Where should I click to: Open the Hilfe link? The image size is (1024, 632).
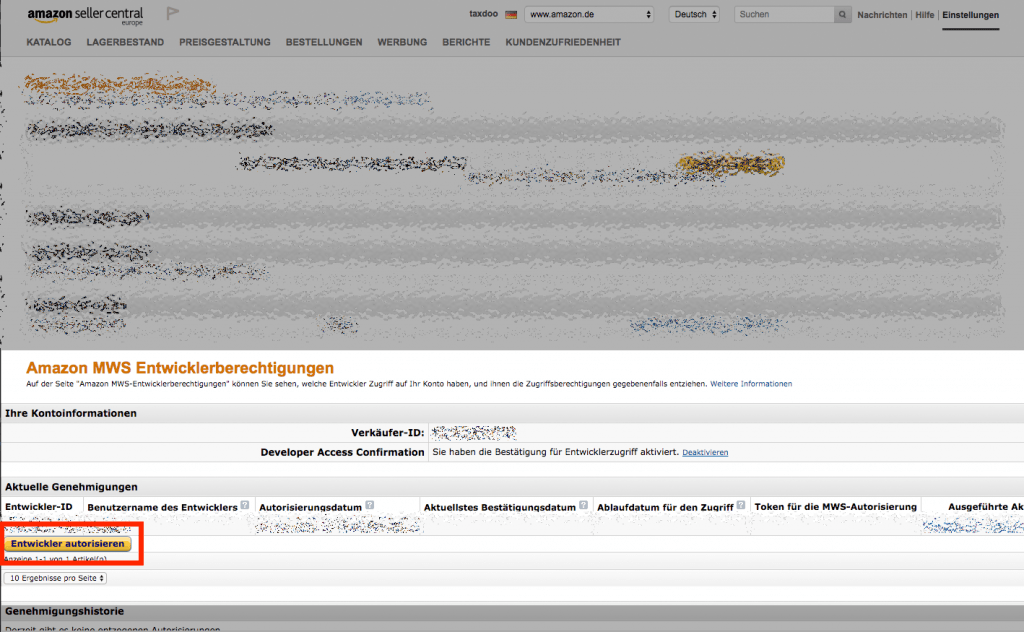coord(925,14)
